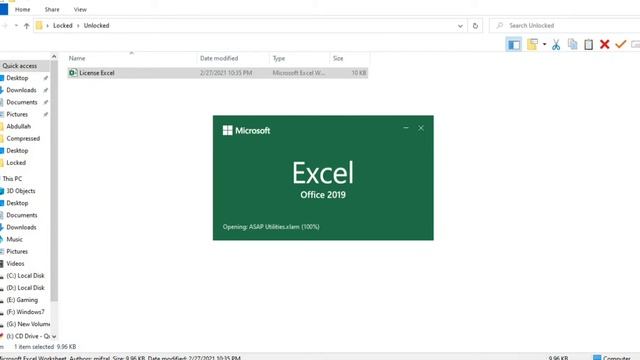Select the License Excel file
Image resolution: width=640 pixels, height=360 pixels.
pyautogui.click(x=218, y=73)
